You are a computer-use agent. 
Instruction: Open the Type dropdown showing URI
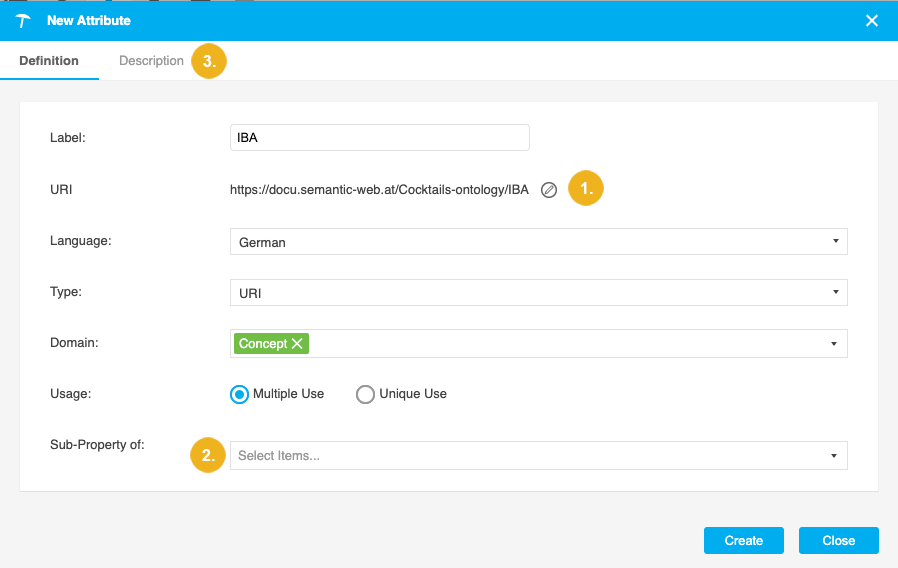[538, 293]
